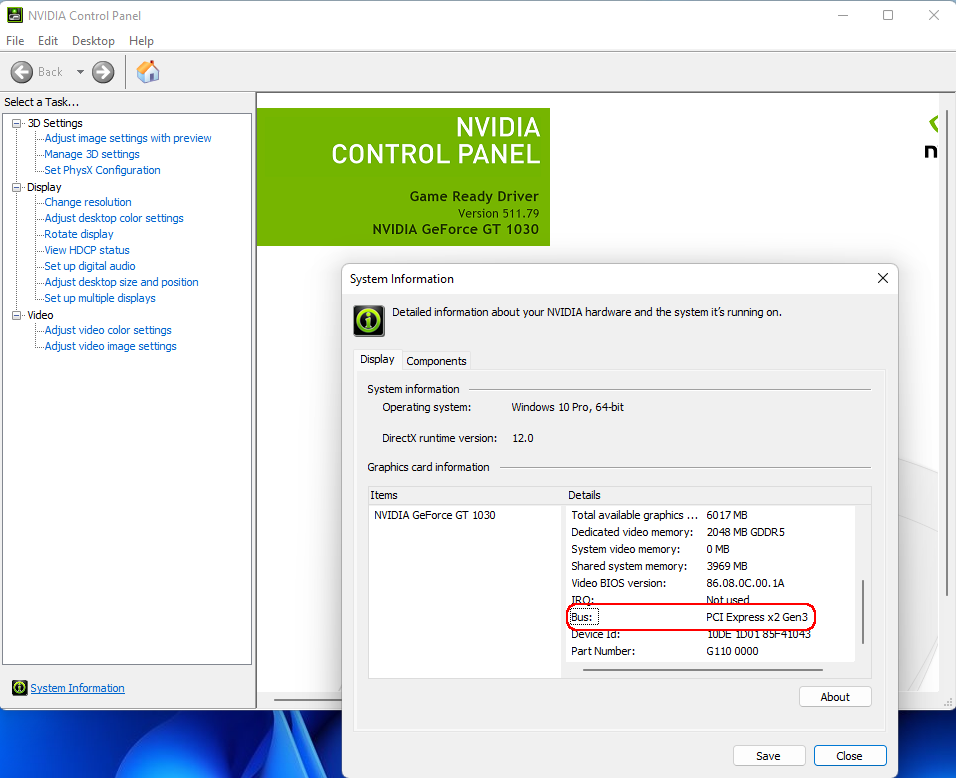Open Adjust video image settings
This screenshot has height=778, width=956.
pyautogui.click(x=110, y=346)
